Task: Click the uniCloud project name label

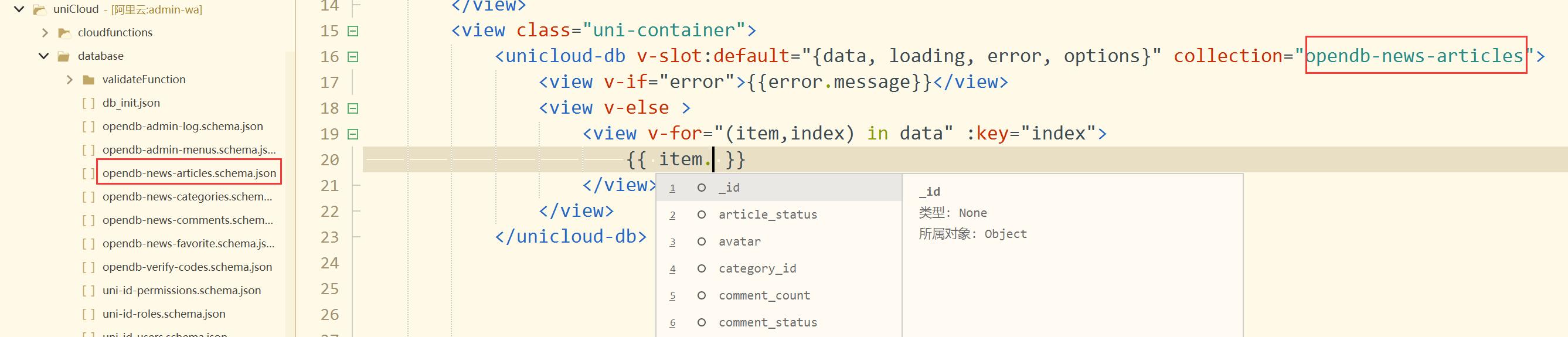Action: (x=76, y=9)
